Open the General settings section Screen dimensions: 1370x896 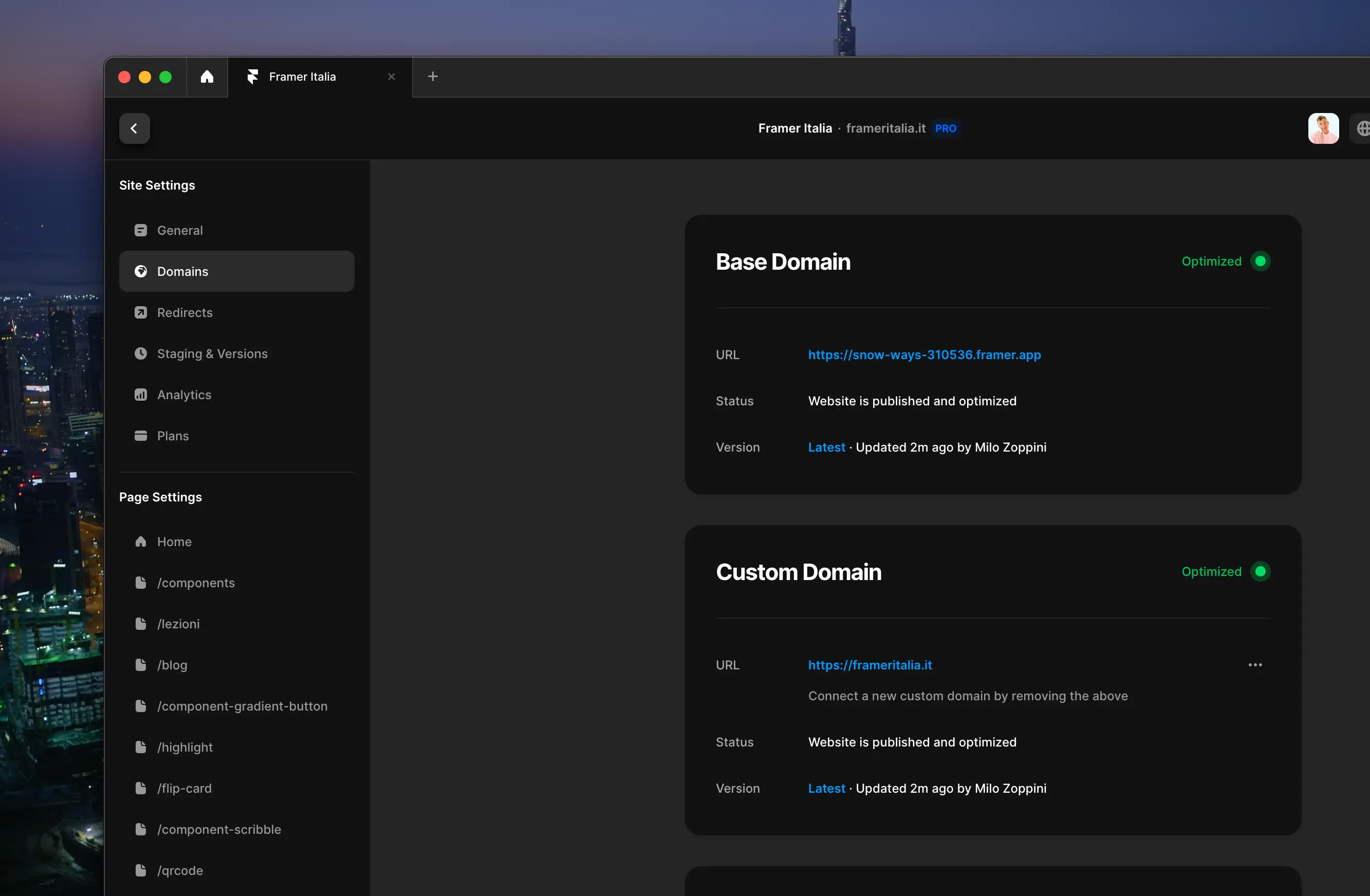pos(179,230)
